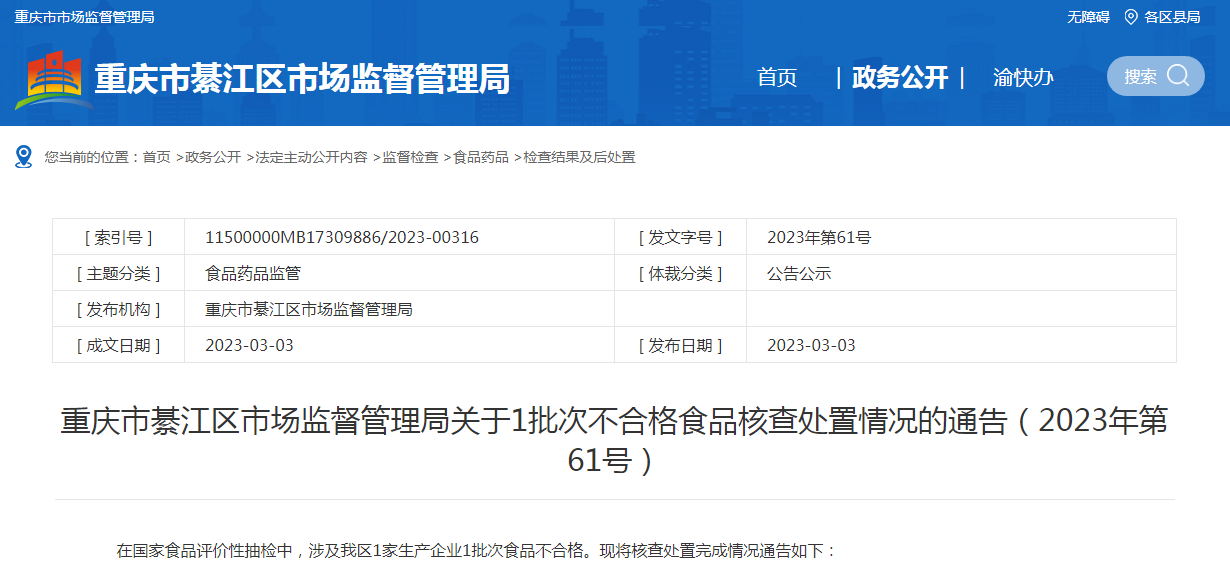The width and height of the screenshot is (1230, 564).
Task: Click the 索引号 label cell
Action: [x=119, y=237]
